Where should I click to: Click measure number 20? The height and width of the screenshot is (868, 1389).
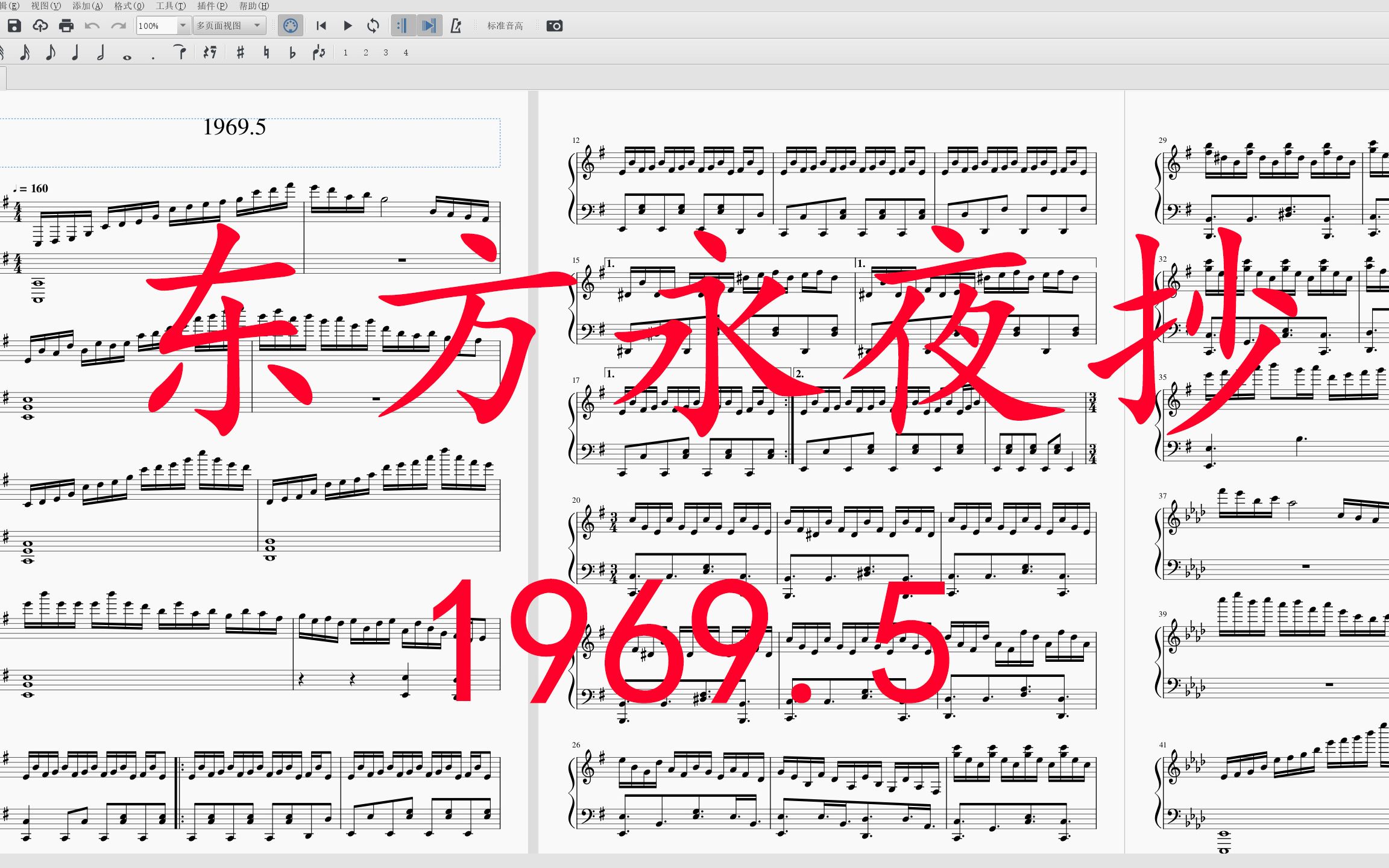tap(576, 500)
